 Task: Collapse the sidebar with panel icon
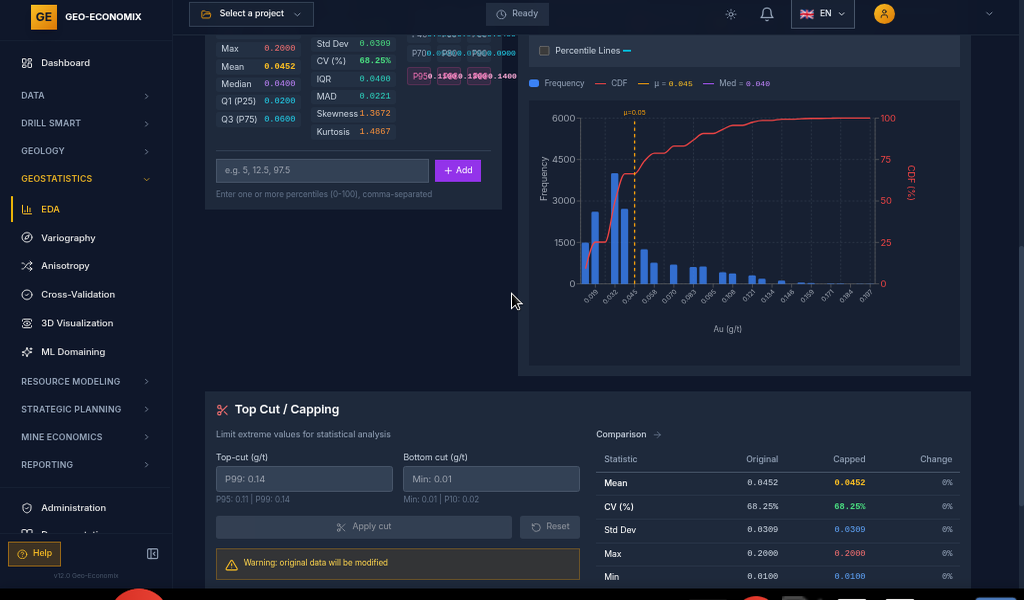tap(152, 554)
